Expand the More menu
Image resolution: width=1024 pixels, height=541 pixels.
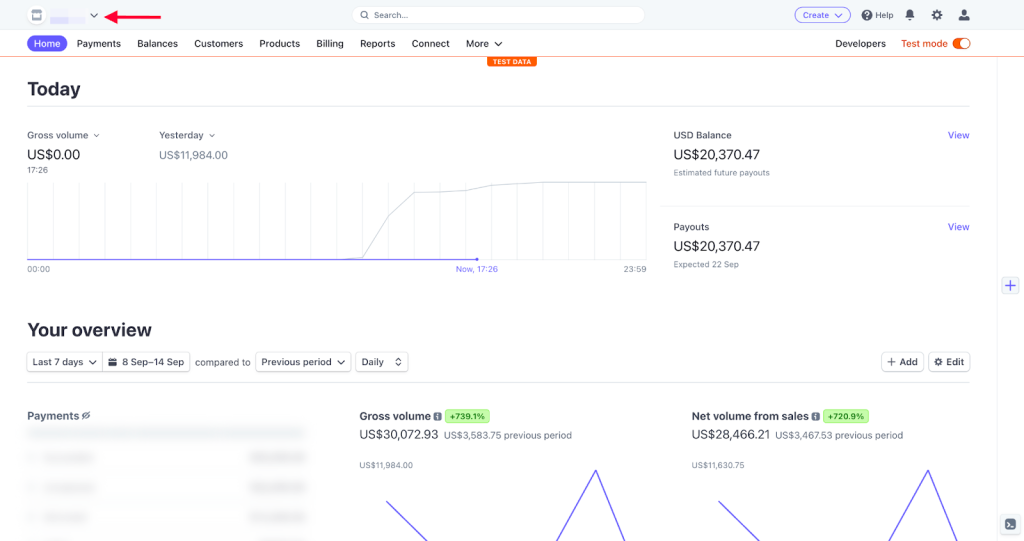[484, 44]
